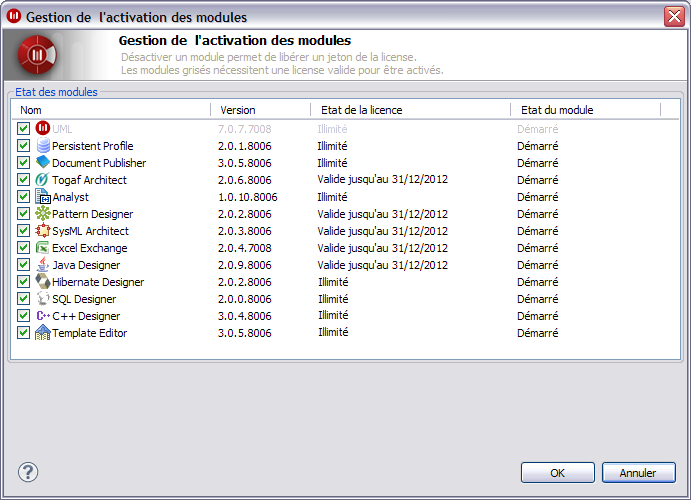Click version 7.0.7.7008 of UML

point(245,129)
